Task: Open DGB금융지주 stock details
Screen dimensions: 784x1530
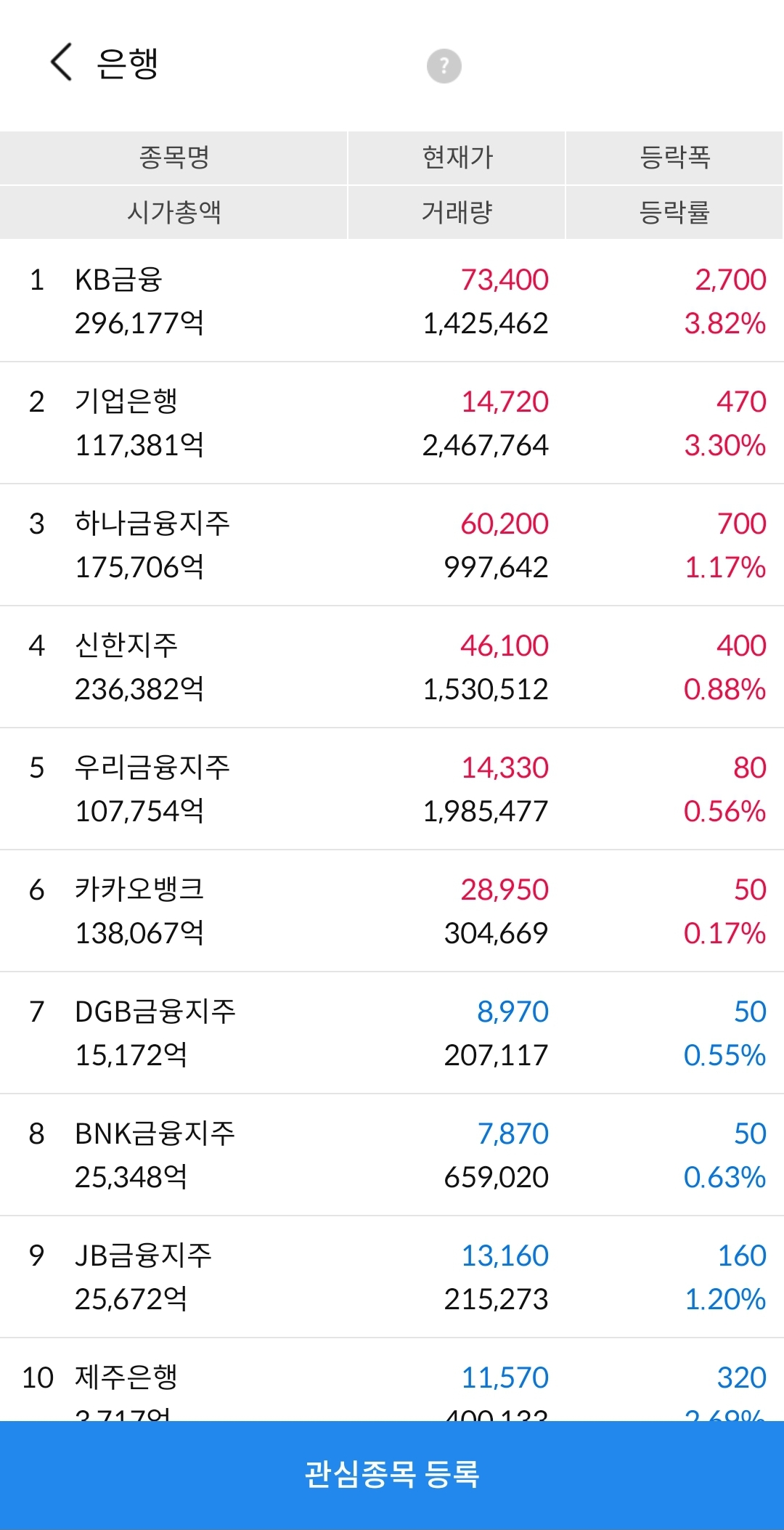Action: (392, 1033)
